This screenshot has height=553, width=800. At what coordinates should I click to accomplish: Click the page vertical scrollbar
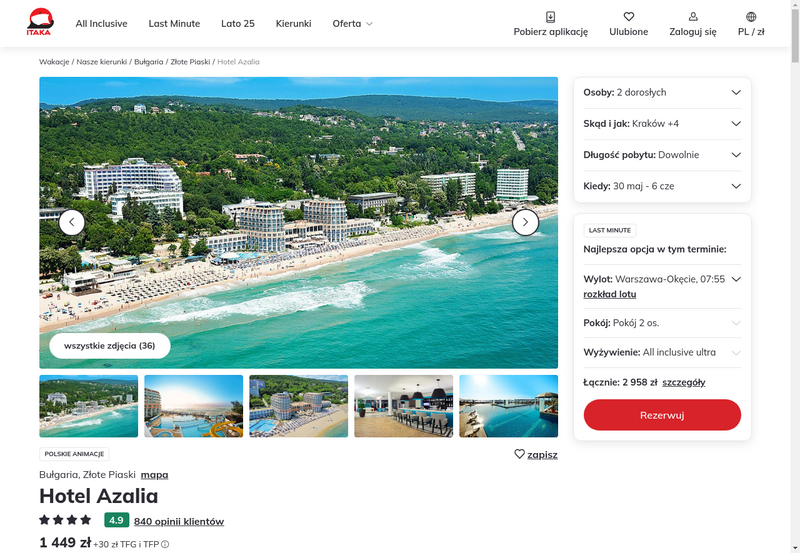click(x=795, y=276)
